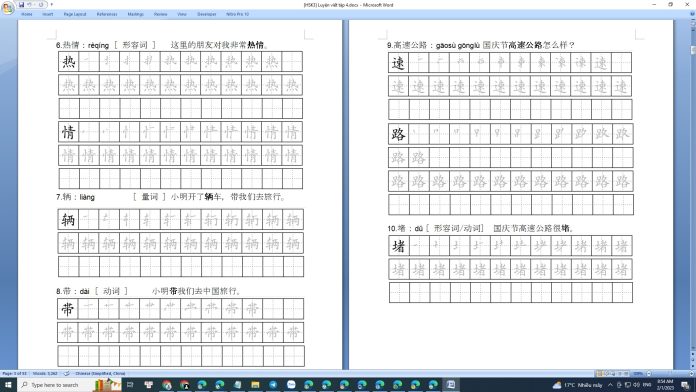Click the bold 路 model character cell
Viewport: 696px width, 392px height.
398,134
